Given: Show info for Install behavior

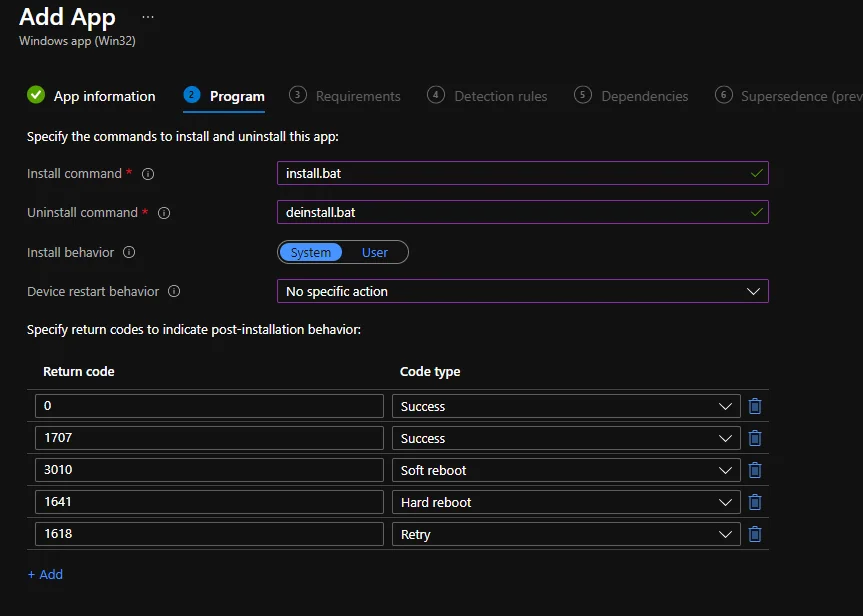Looking at the screenshot, I should 129,252.
